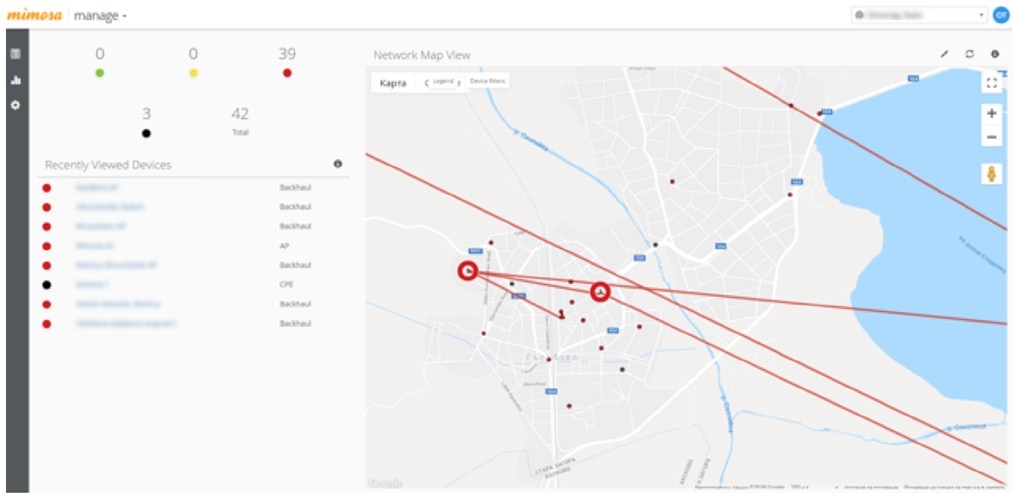Open the blue user account avatar

pyautogui.click(x=1001, y=16)
